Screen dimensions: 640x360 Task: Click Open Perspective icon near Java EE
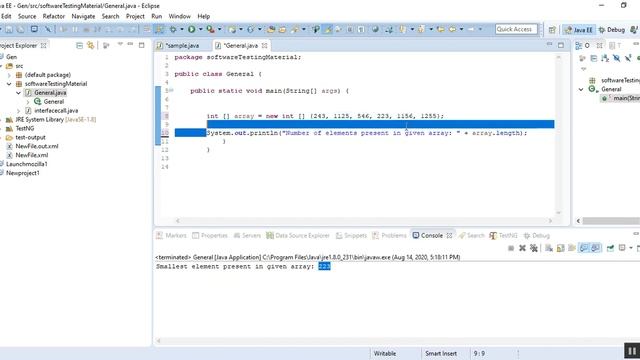click(552, 30)
